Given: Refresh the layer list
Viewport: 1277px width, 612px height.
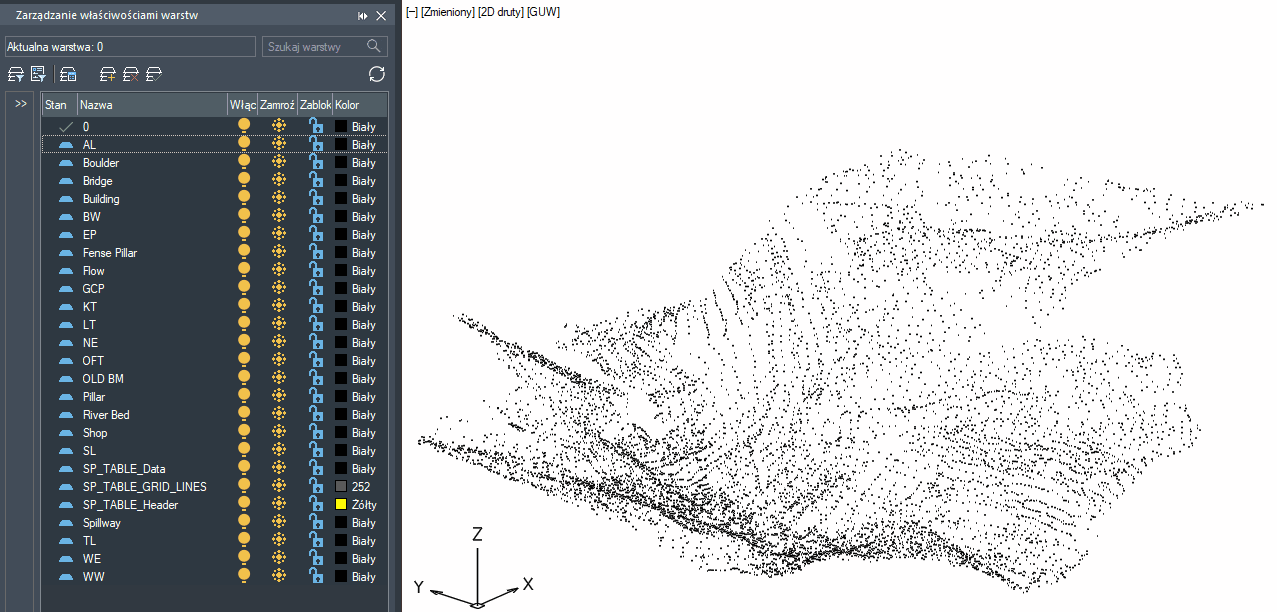Looking at the screenshot, I should coord(376,74).
